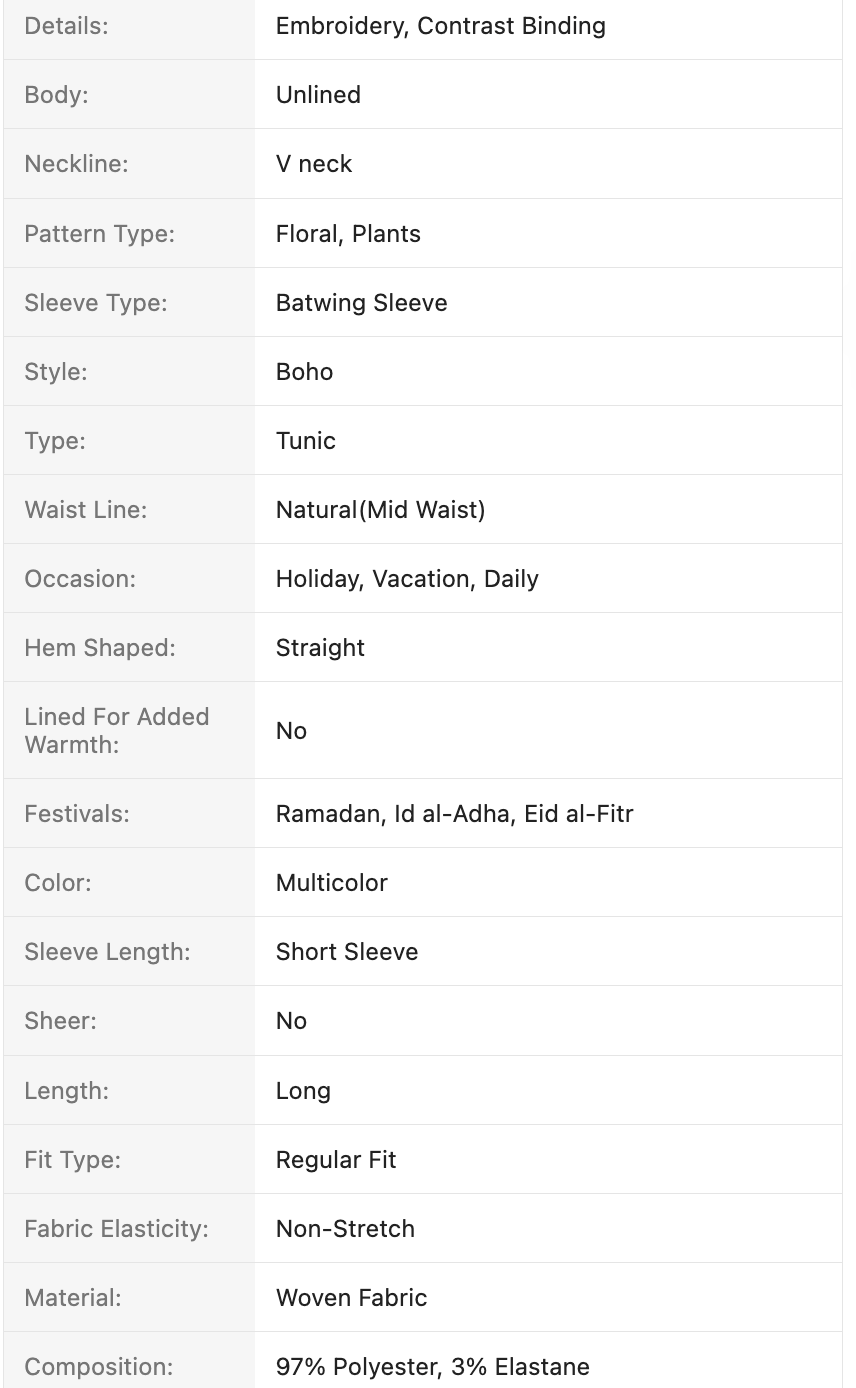Click the Woven Fabric material value
Viewport: 856px width, 1388px height.
[x=351, y=1298]
